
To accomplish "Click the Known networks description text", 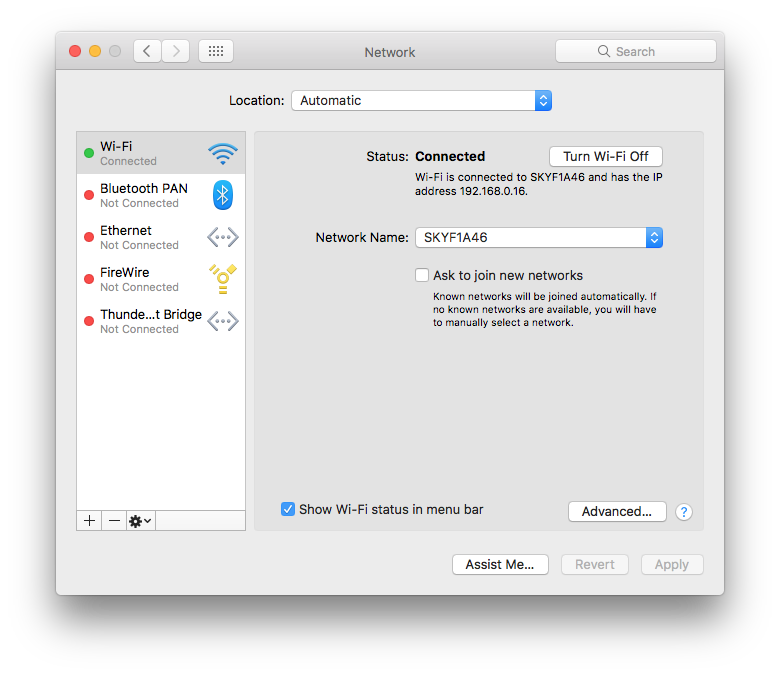I will coord(545,309).
